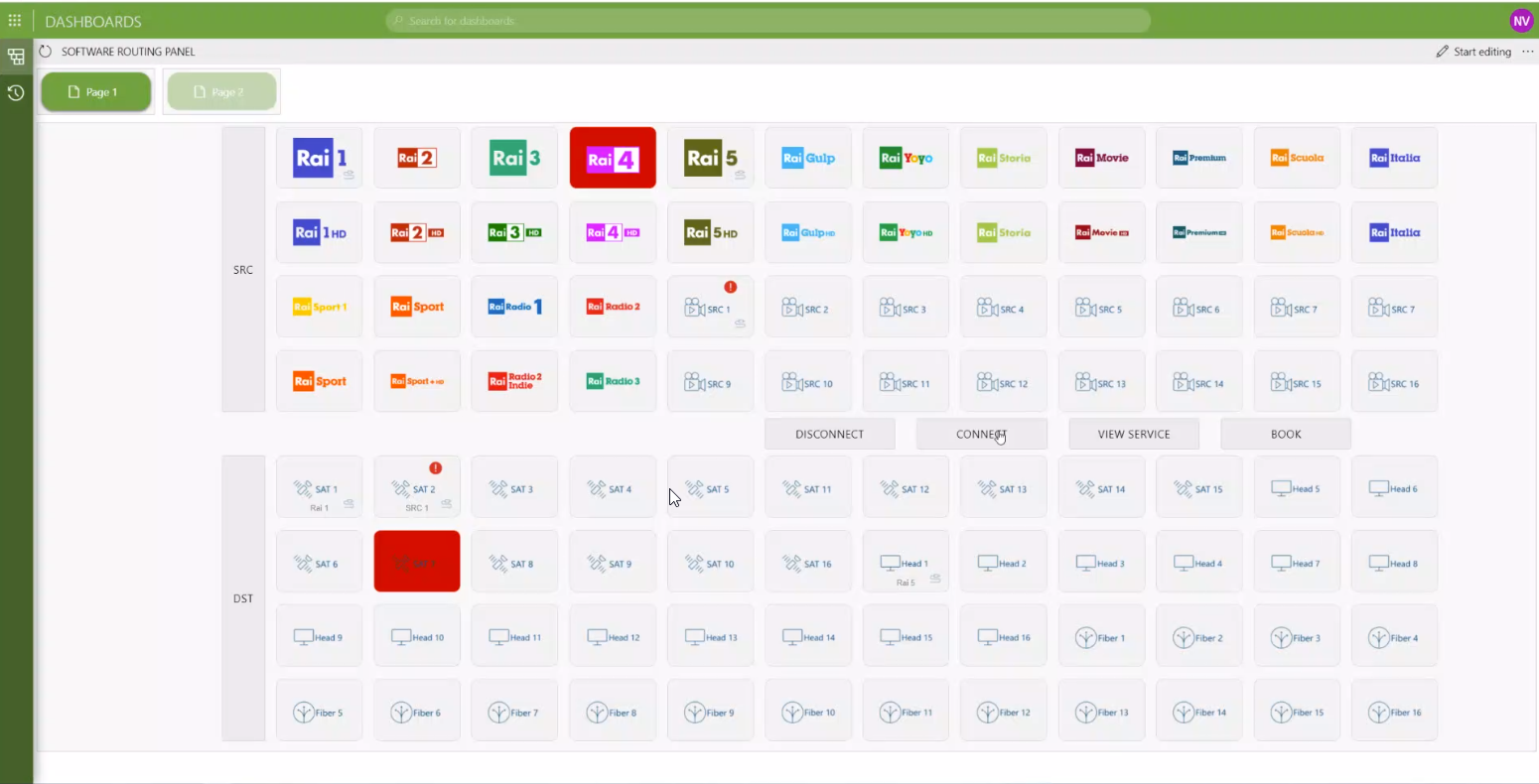This screenshot has height=784, width=1539.
Task: Open the three-dot more options menu
Action: click(1527, 52)
